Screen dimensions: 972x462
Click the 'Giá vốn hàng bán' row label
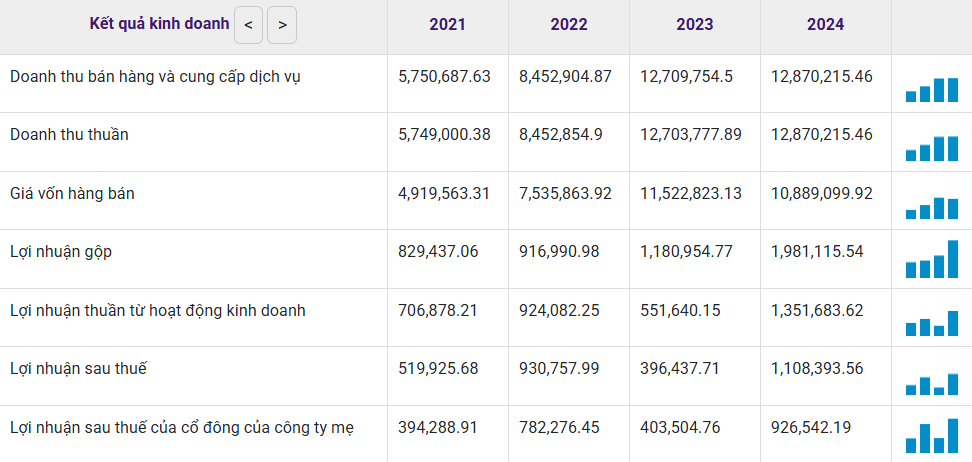[x=72, y=194]
